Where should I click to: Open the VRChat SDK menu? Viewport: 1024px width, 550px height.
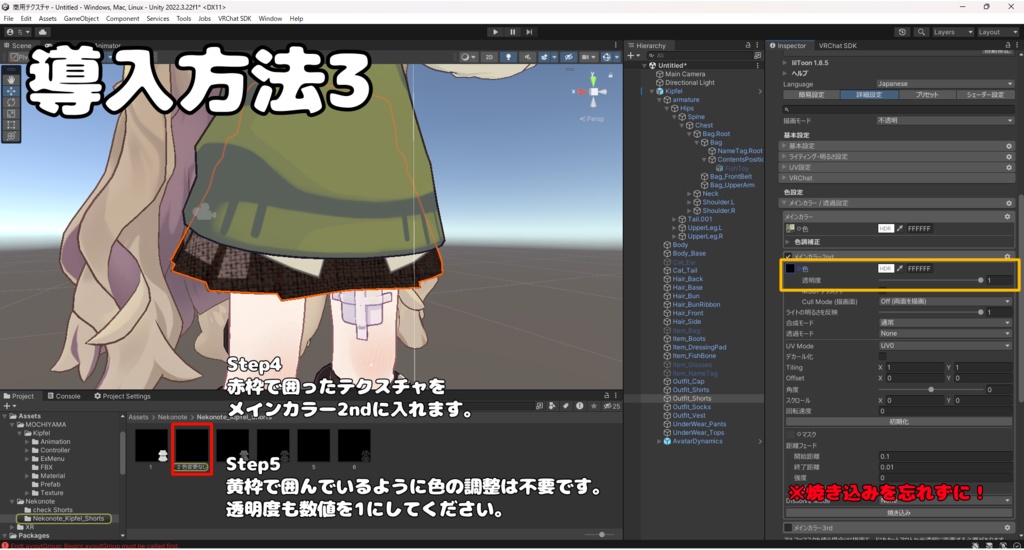(234, 19)
